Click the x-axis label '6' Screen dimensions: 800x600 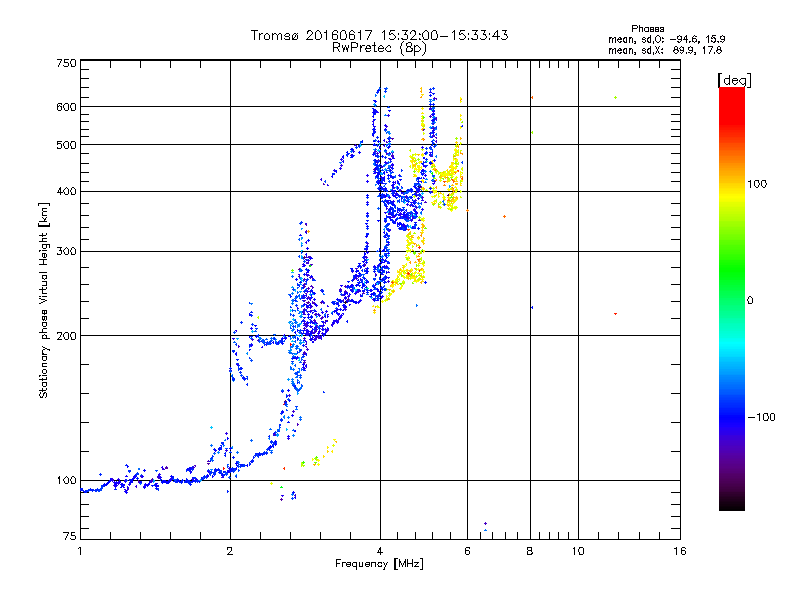click(x=467, y=551)
